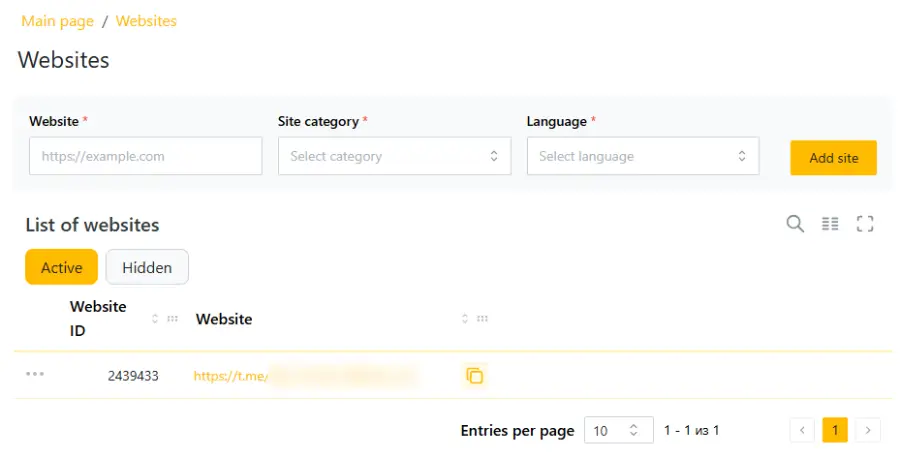Click the Language field label
The height and width of the screenshot is (458, 900).
(556, 122)
